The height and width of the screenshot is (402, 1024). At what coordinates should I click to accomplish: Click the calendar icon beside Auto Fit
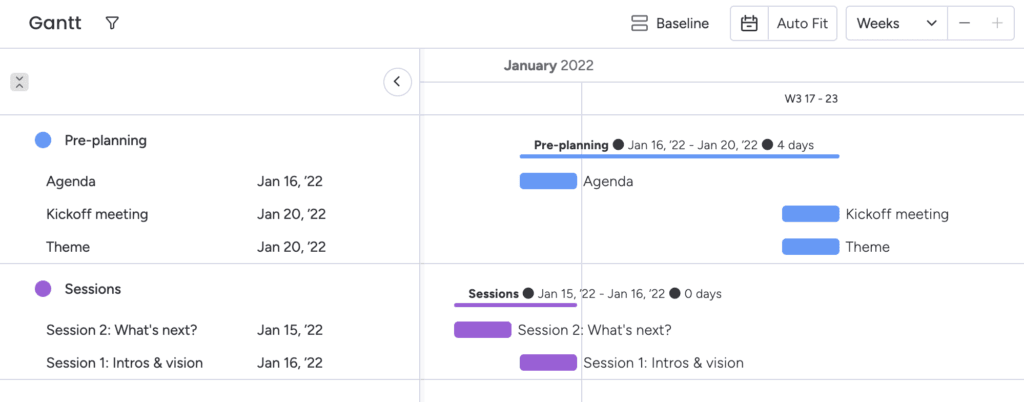pyautogui.click(x=749, y=23)
